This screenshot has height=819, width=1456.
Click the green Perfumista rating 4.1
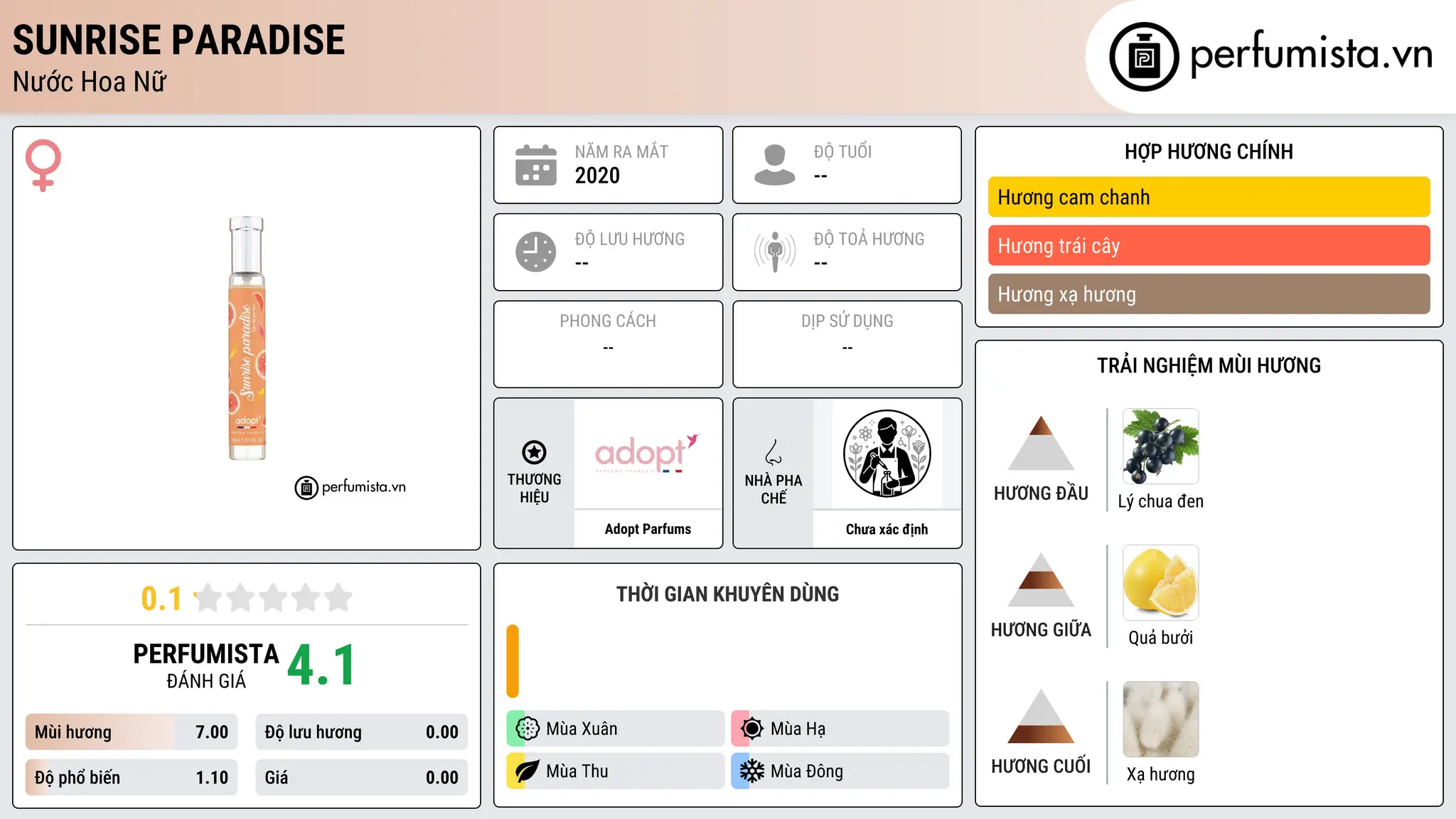tap(321, 665)
